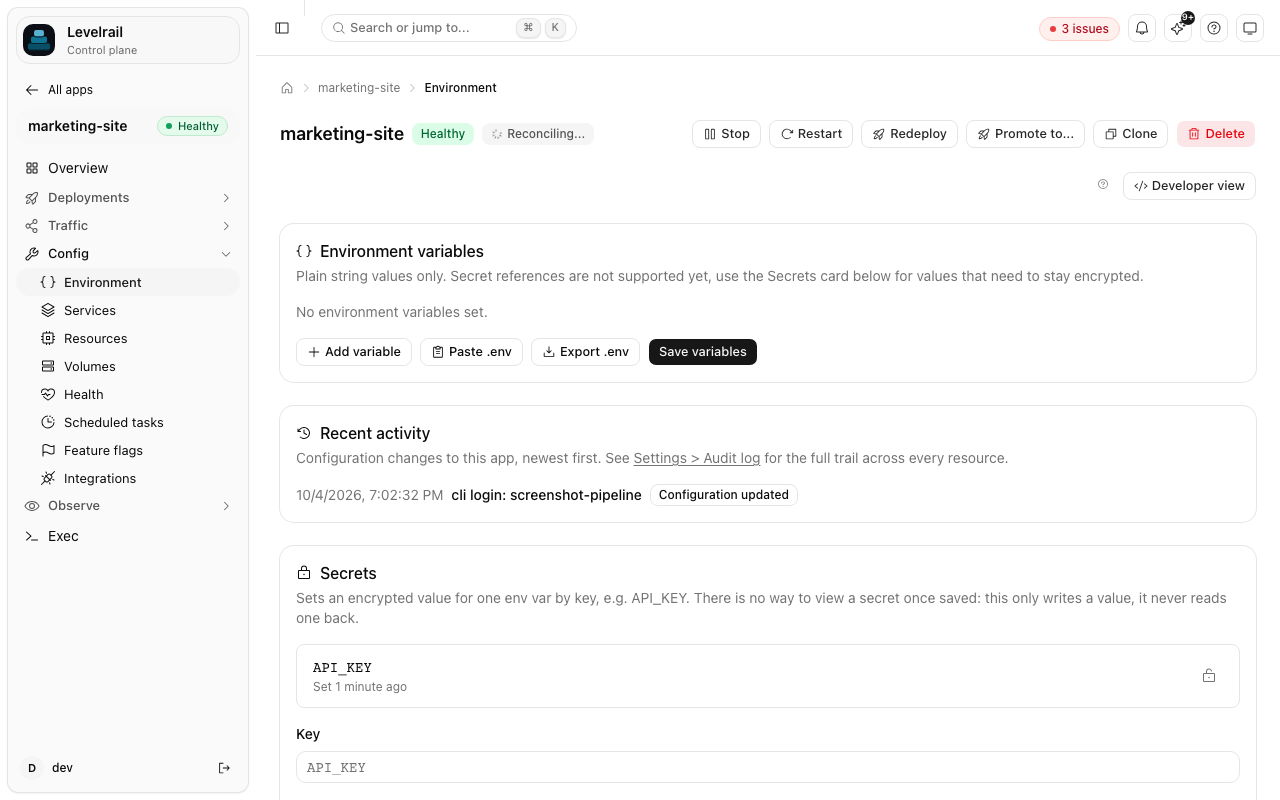Click the lock icon on API_KEY secret
Screen dimensions: 1280x800
(1209, 676)
